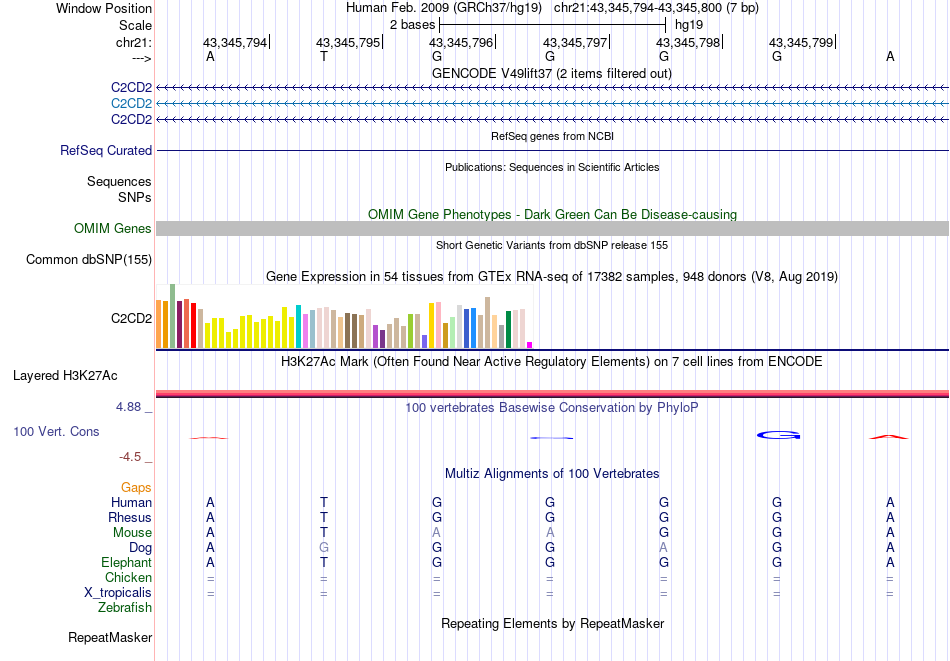Click the RepeatMasker track label
This screenshot has width=950, height=661.
[x=110, y=637]
